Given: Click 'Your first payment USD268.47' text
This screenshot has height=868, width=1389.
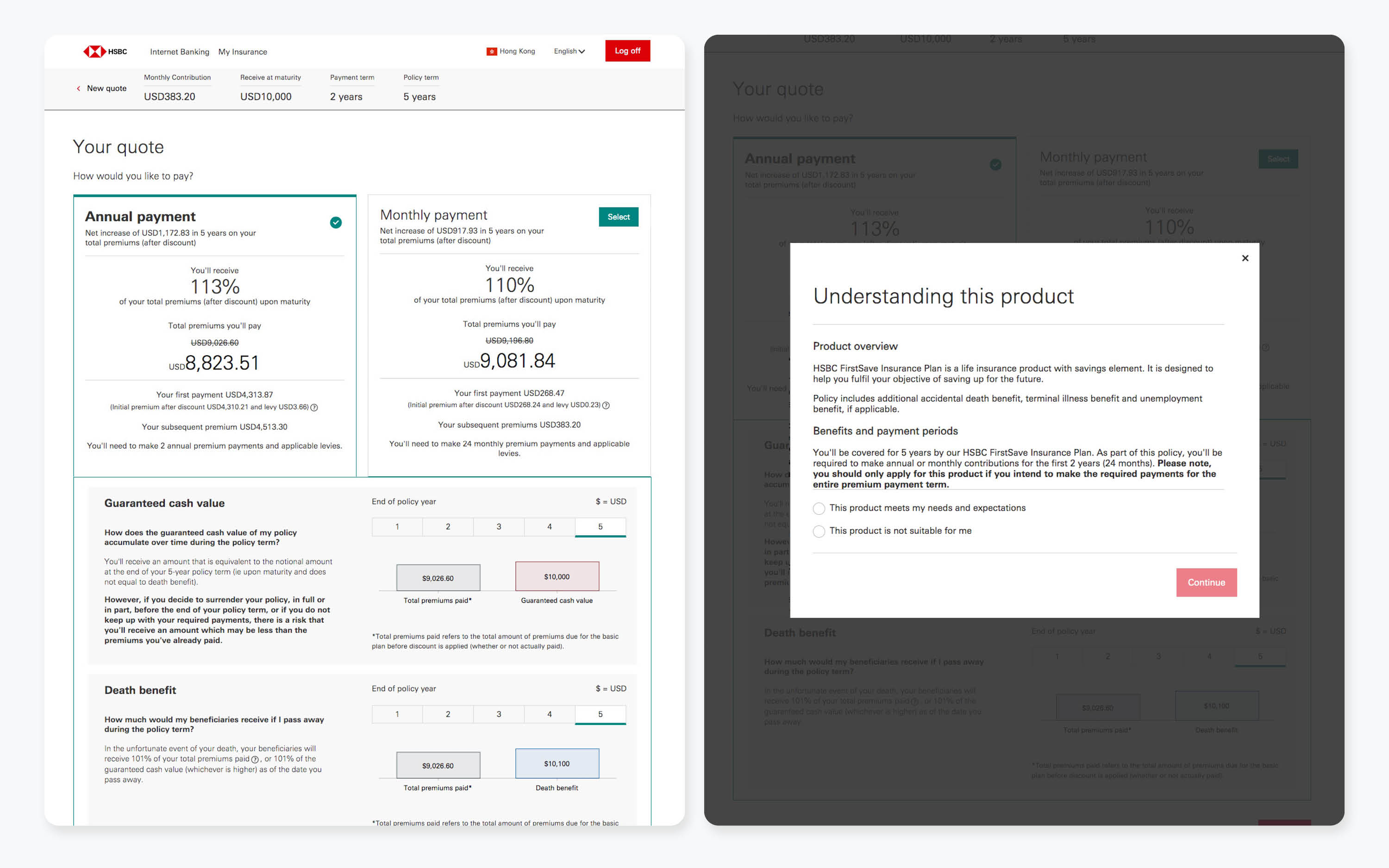Looking at the screenshot, I should (x=509, y=393).
